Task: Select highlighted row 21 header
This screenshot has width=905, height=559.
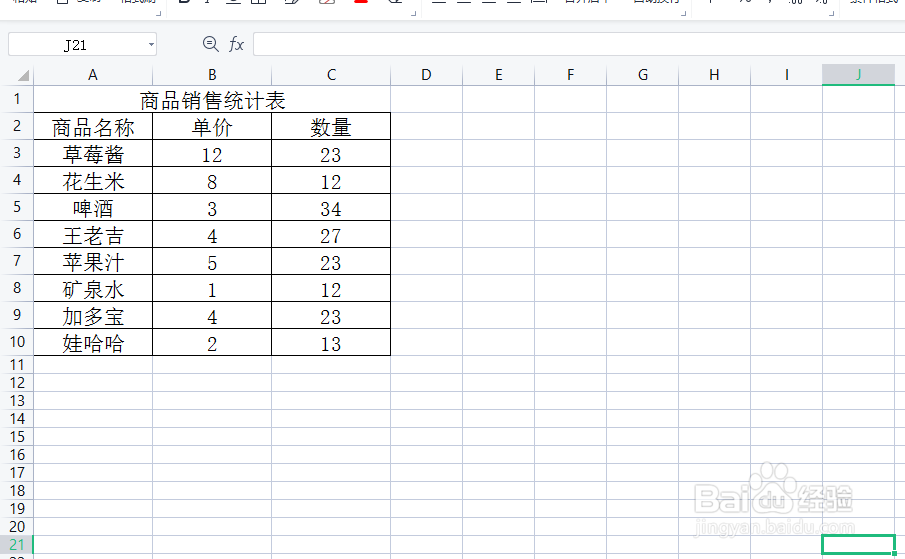Action: coord(17,545)
